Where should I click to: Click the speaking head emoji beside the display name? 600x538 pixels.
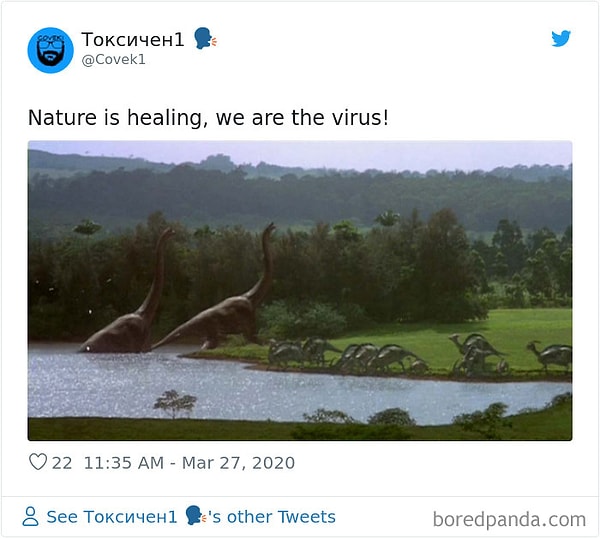(205, 38)
